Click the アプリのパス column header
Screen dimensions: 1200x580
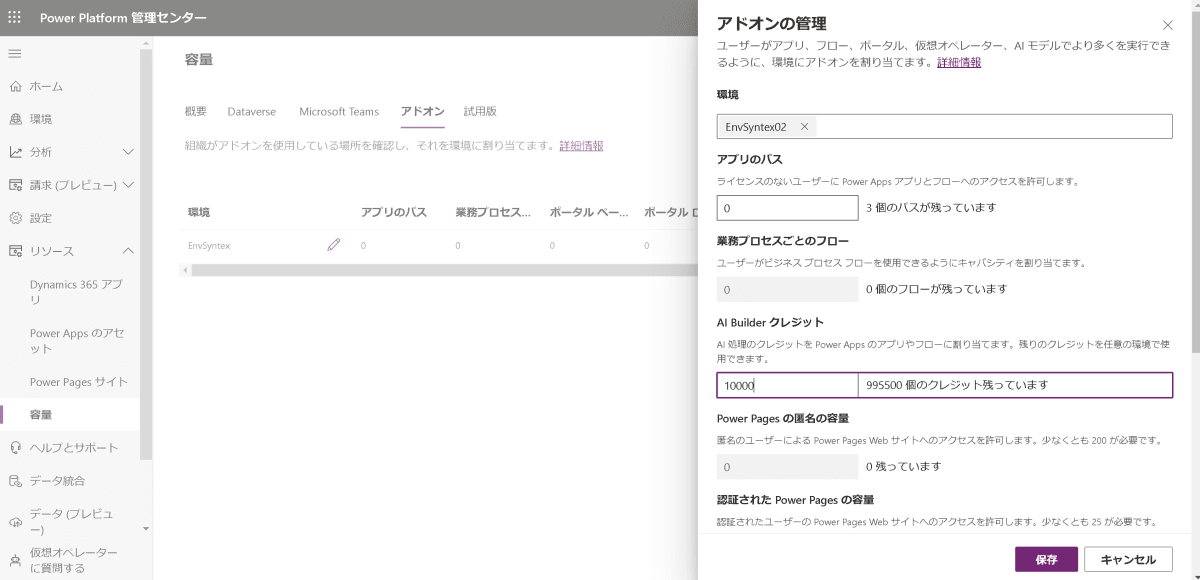394,213
